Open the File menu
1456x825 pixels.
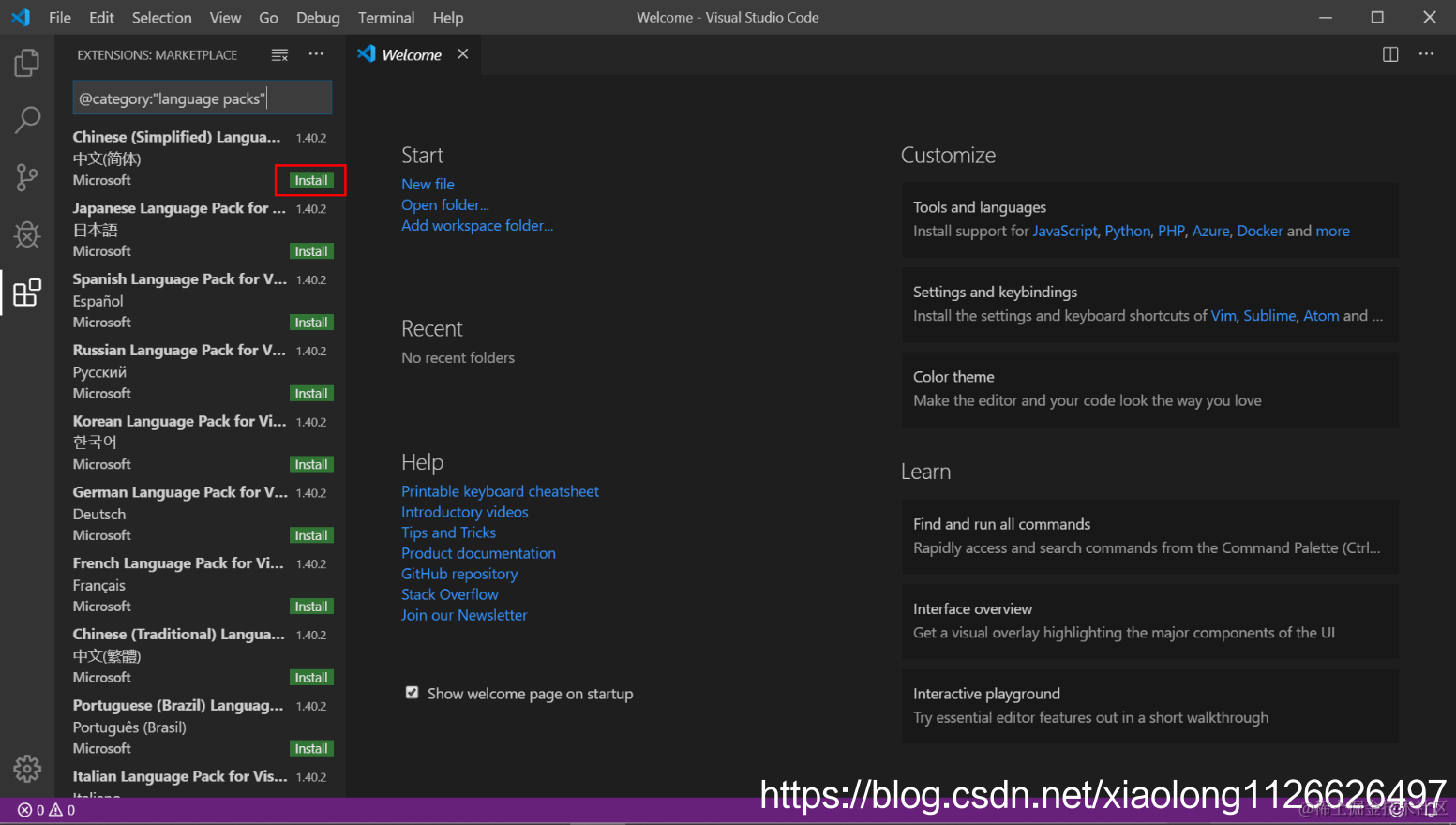pyautogui.click(x=60, y=17)
